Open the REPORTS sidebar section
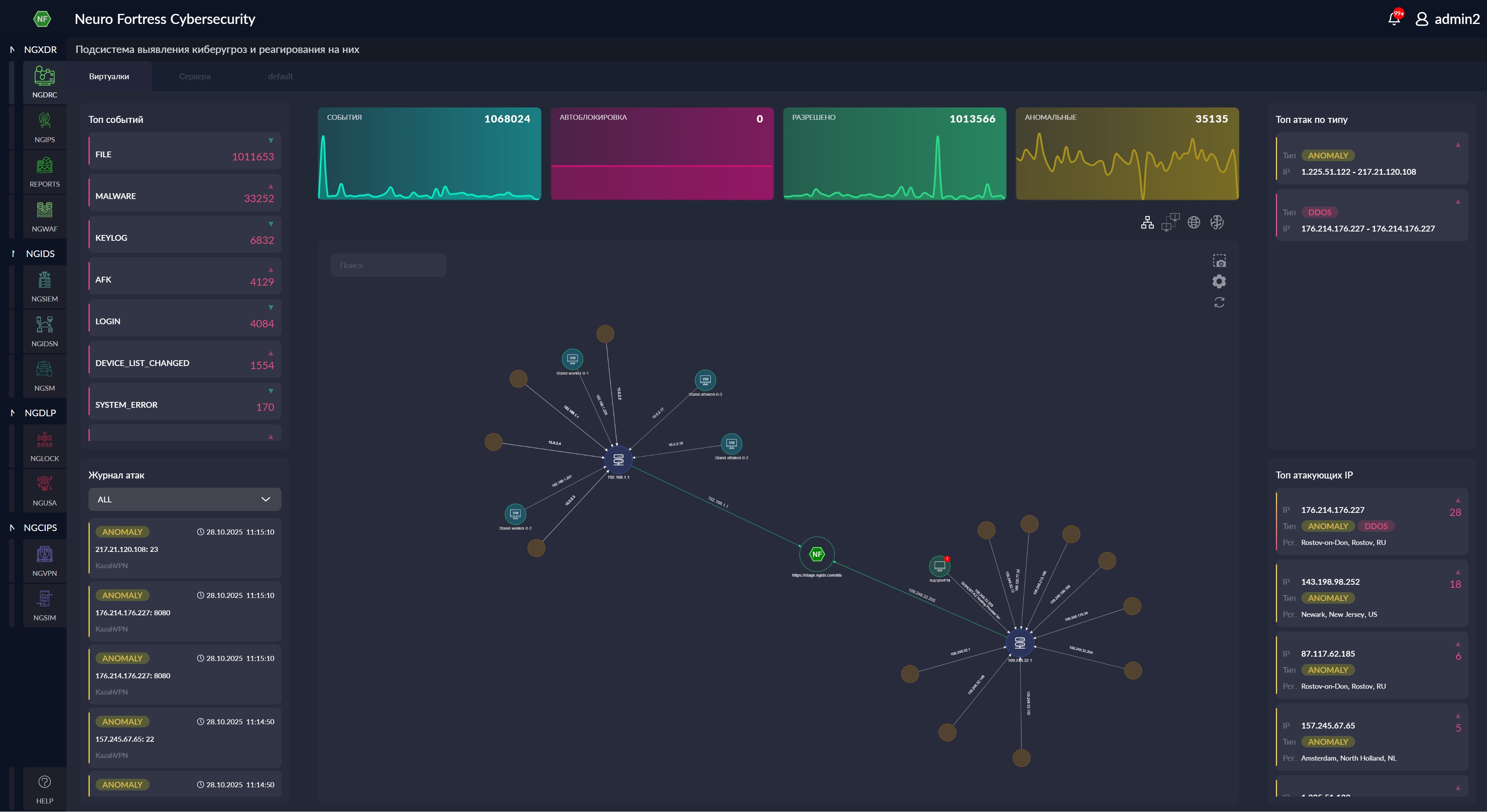Image resolution: width=1487 pixels, height=812 pixels. (44, 171)
